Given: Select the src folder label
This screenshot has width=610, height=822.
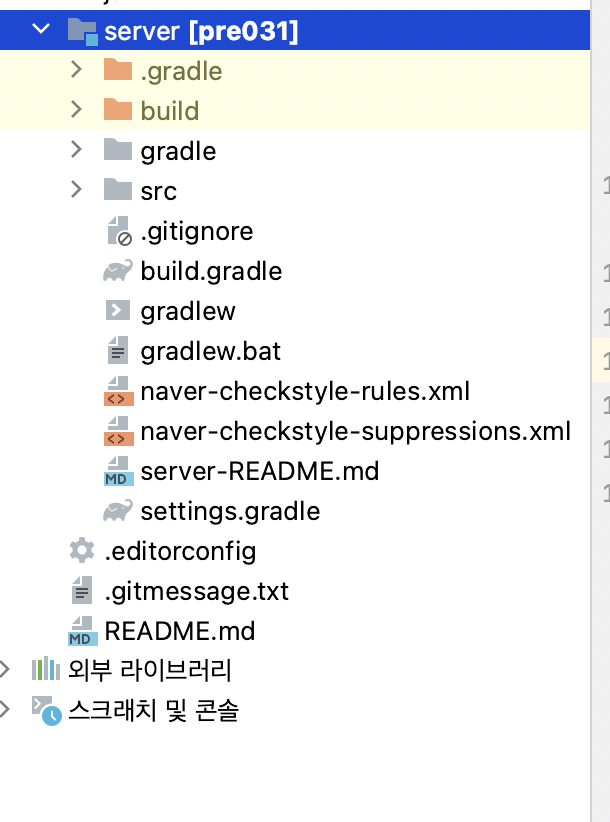Looking at the screenshot, I should point(158,191).
